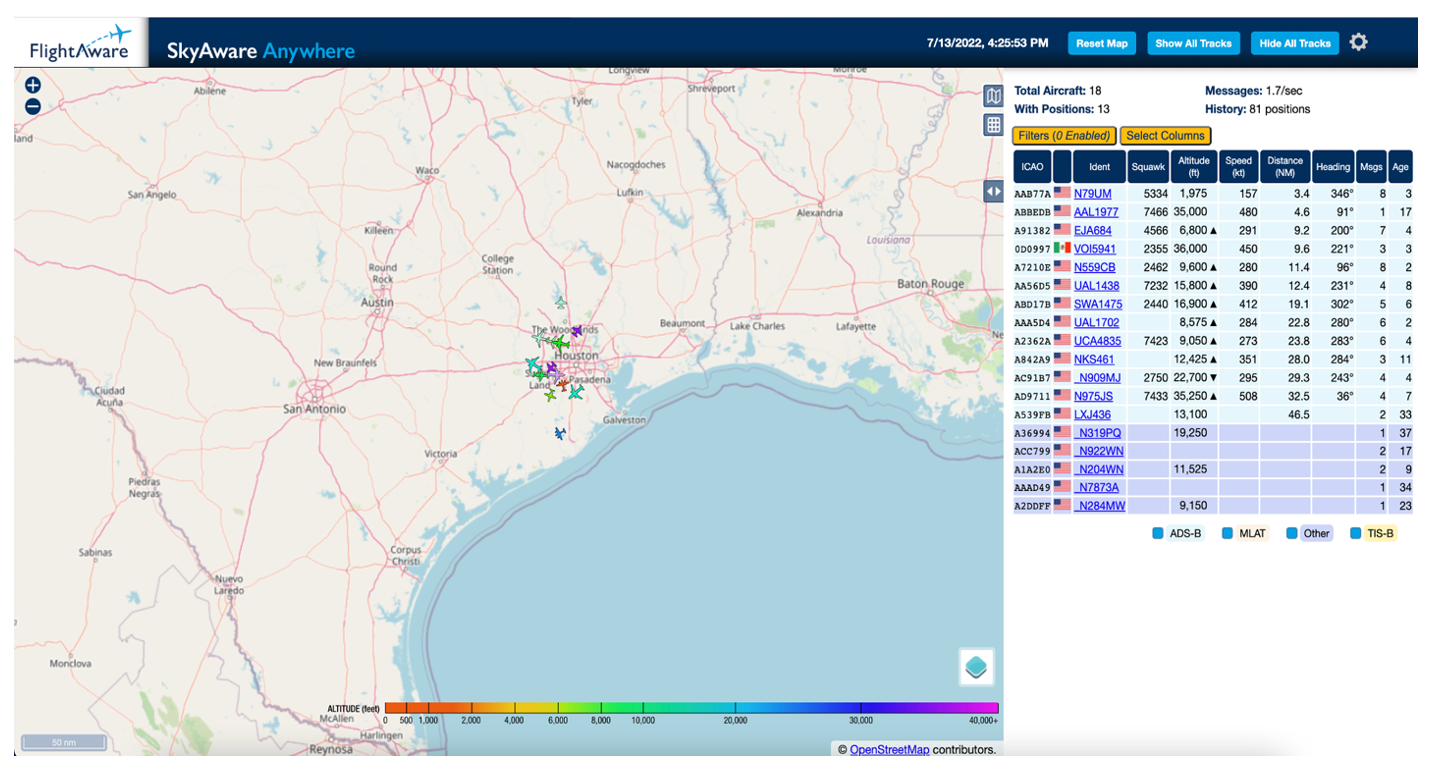Select the lime-green aircraft south of Sugar Land
This screenshot has width=1434, height=774.
click(x=550, y=395)
